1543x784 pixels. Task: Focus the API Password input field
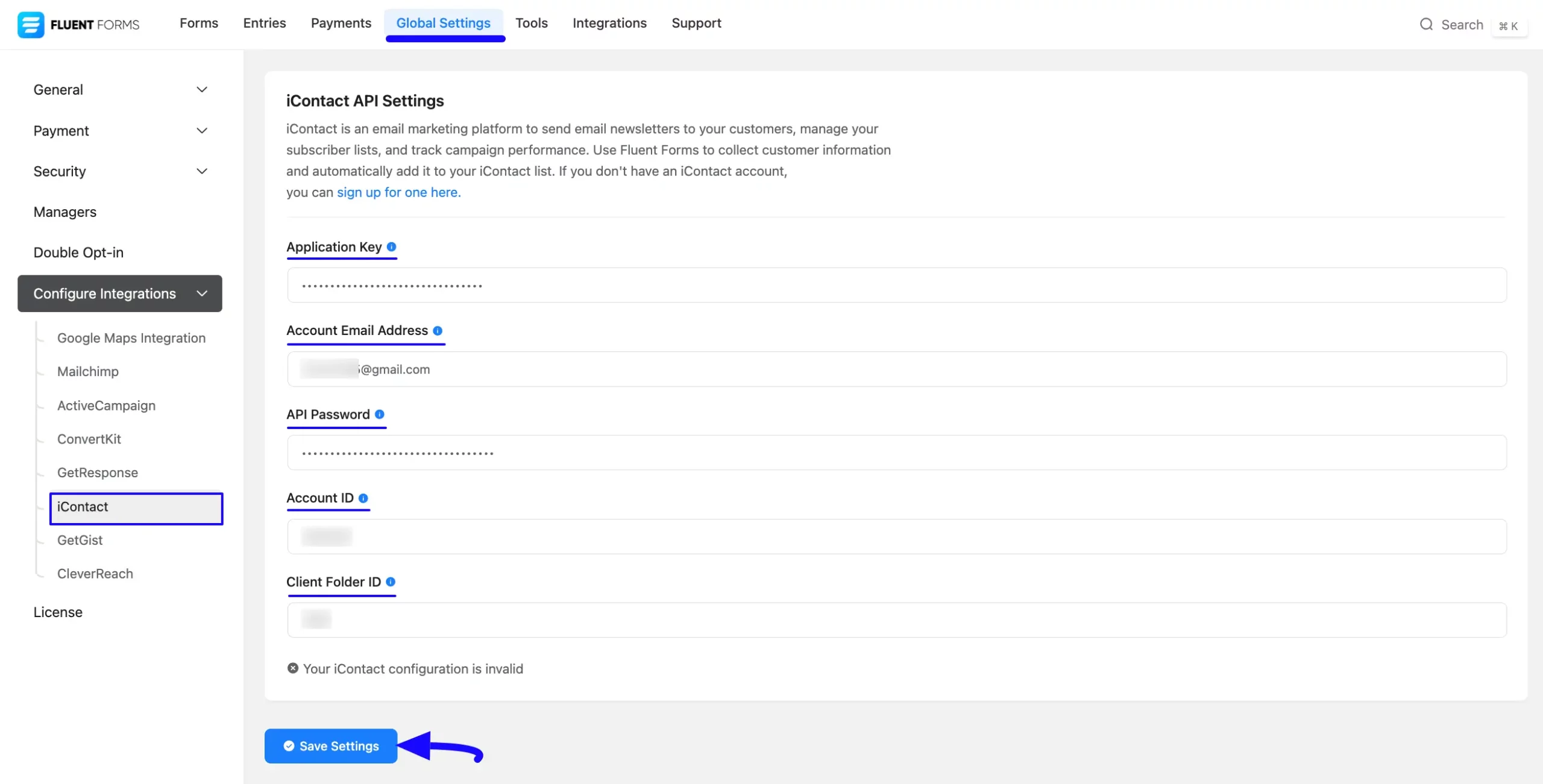[897, 453]
